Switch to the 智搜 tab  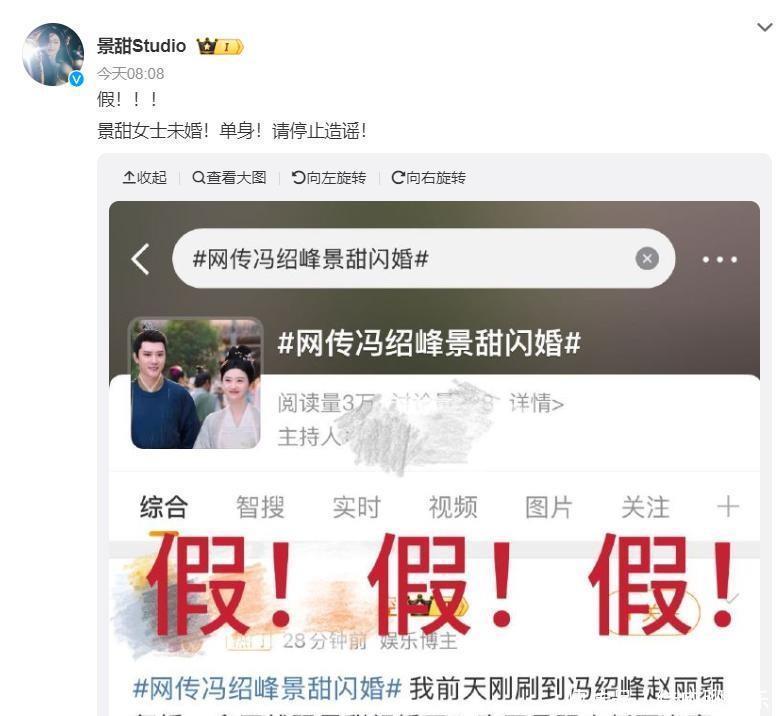260,507
